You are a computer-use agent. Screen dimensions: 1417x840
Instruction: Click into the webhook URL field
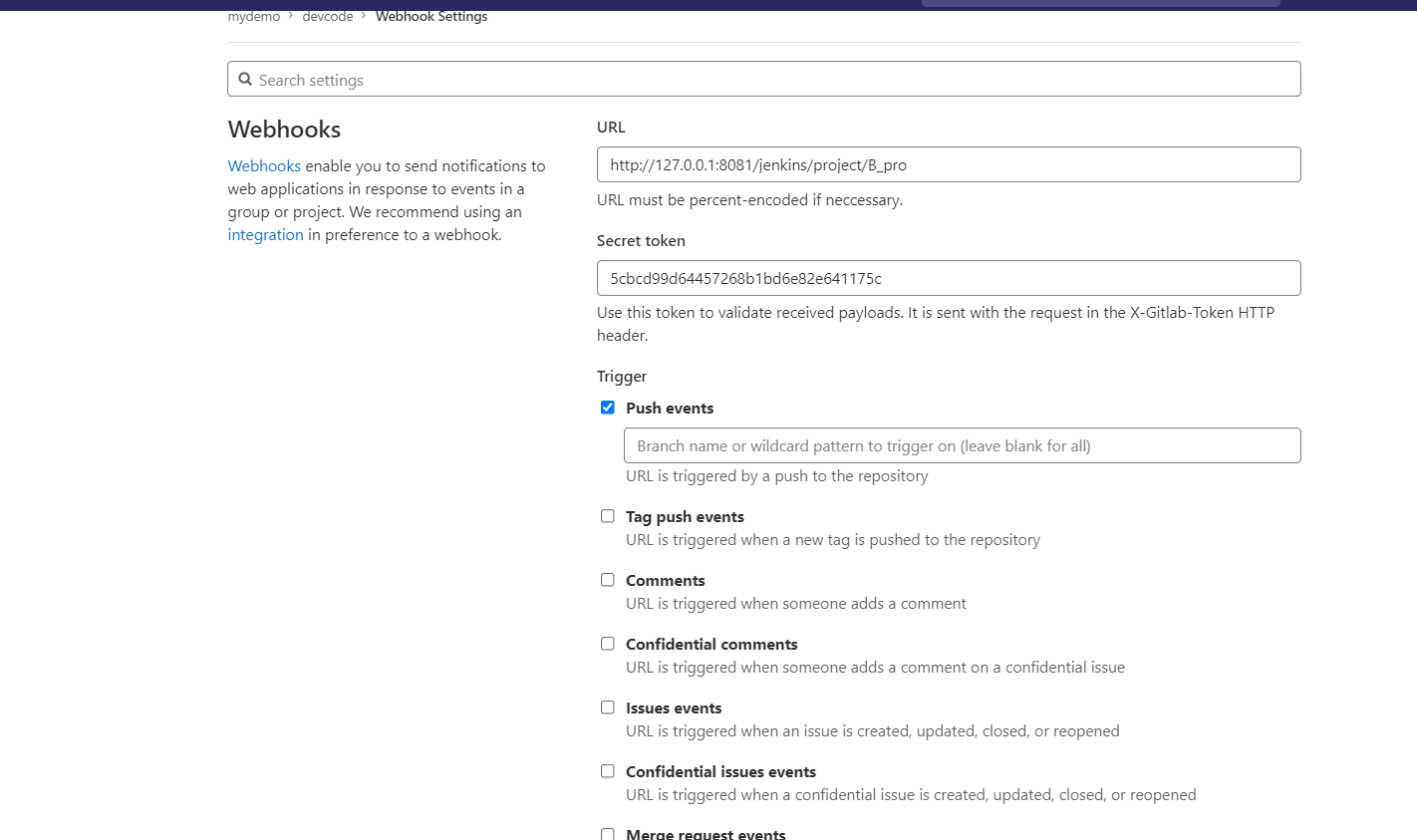pyautogui.click(x=949, y=164)
